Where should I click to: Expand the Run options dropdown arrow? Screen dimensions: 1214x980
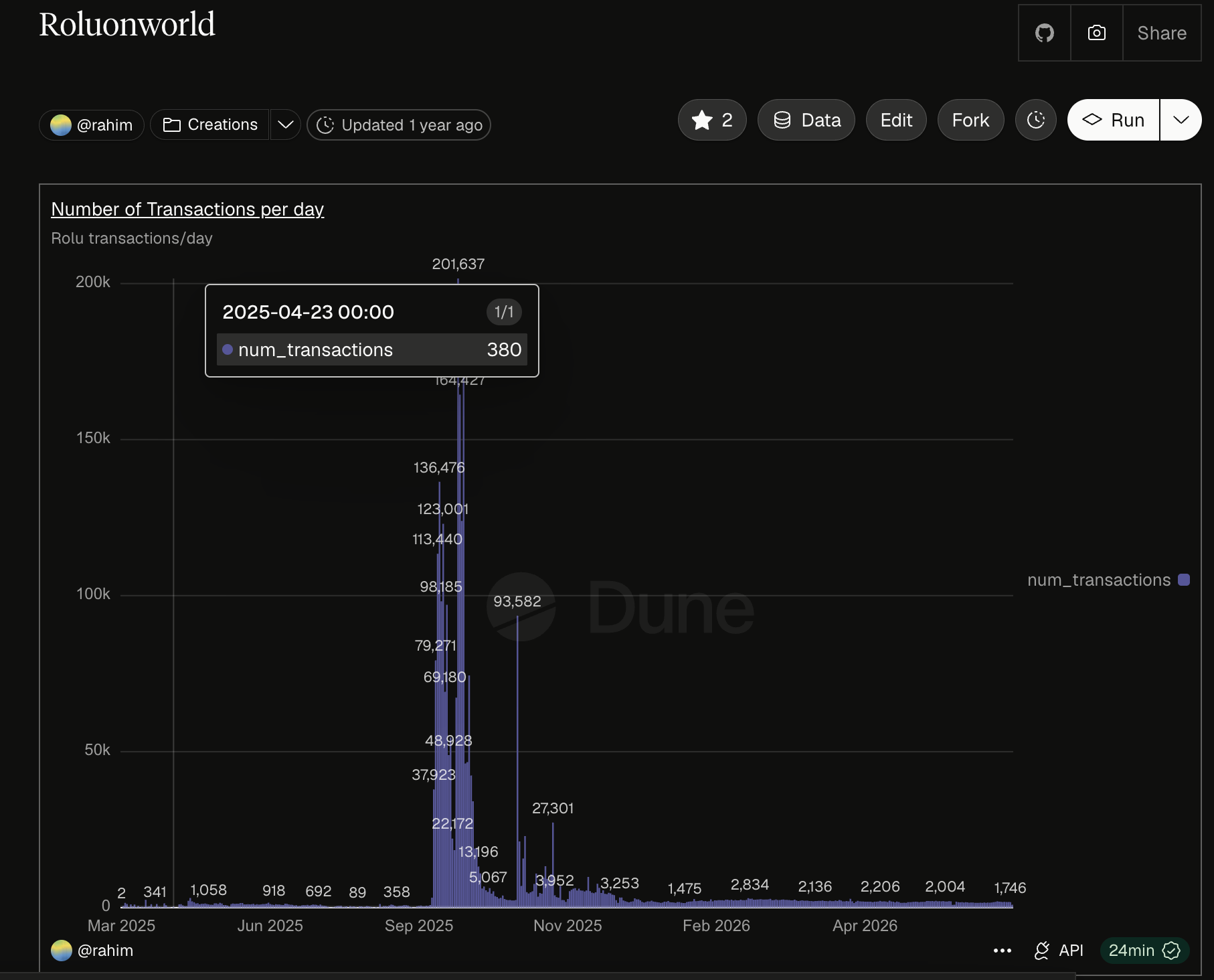pyautogui.click(x=1181, y=120)
